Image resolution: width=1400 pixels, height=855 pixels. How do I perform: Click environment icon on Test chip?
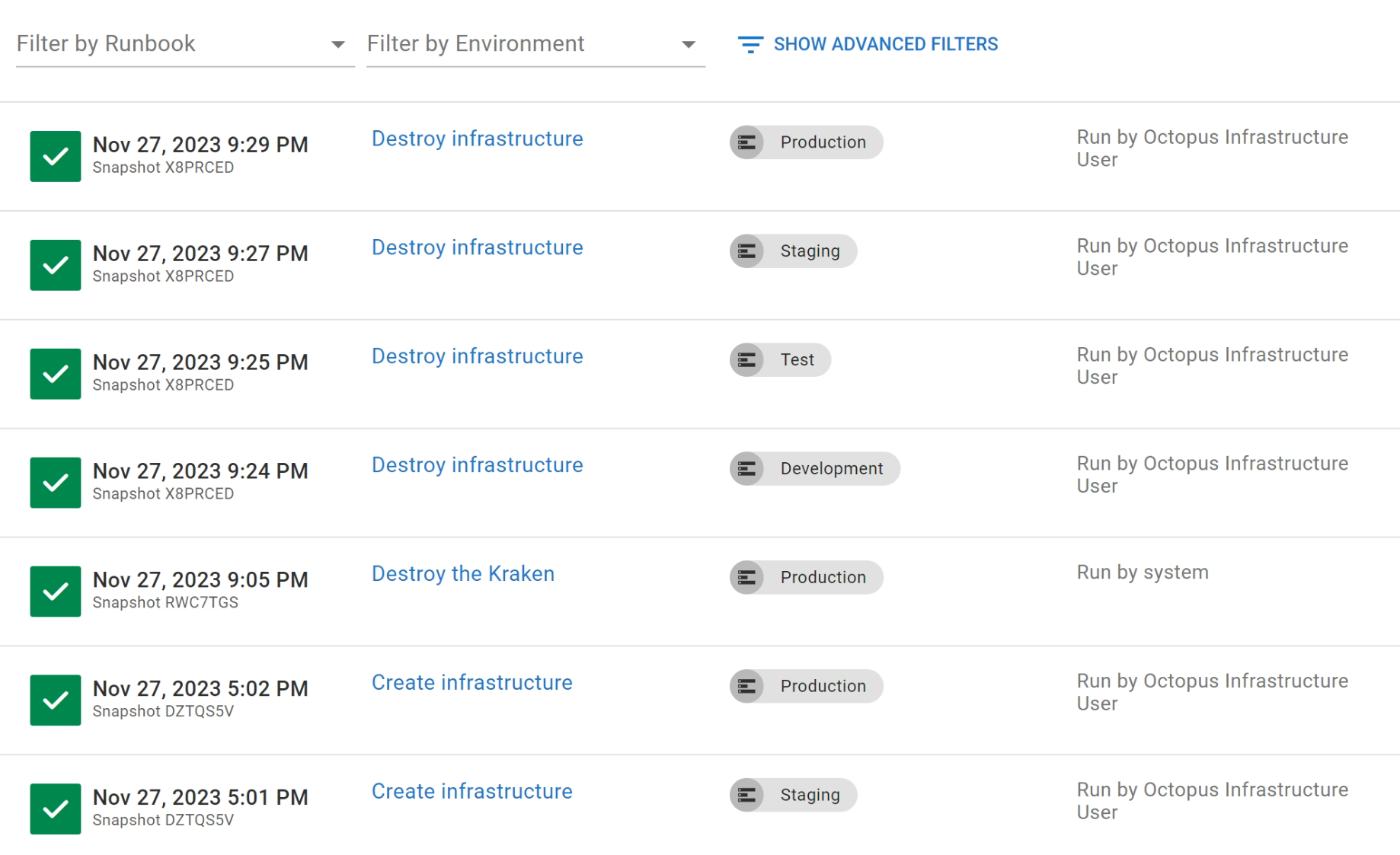pyautogui.click(x=747, y=360)
